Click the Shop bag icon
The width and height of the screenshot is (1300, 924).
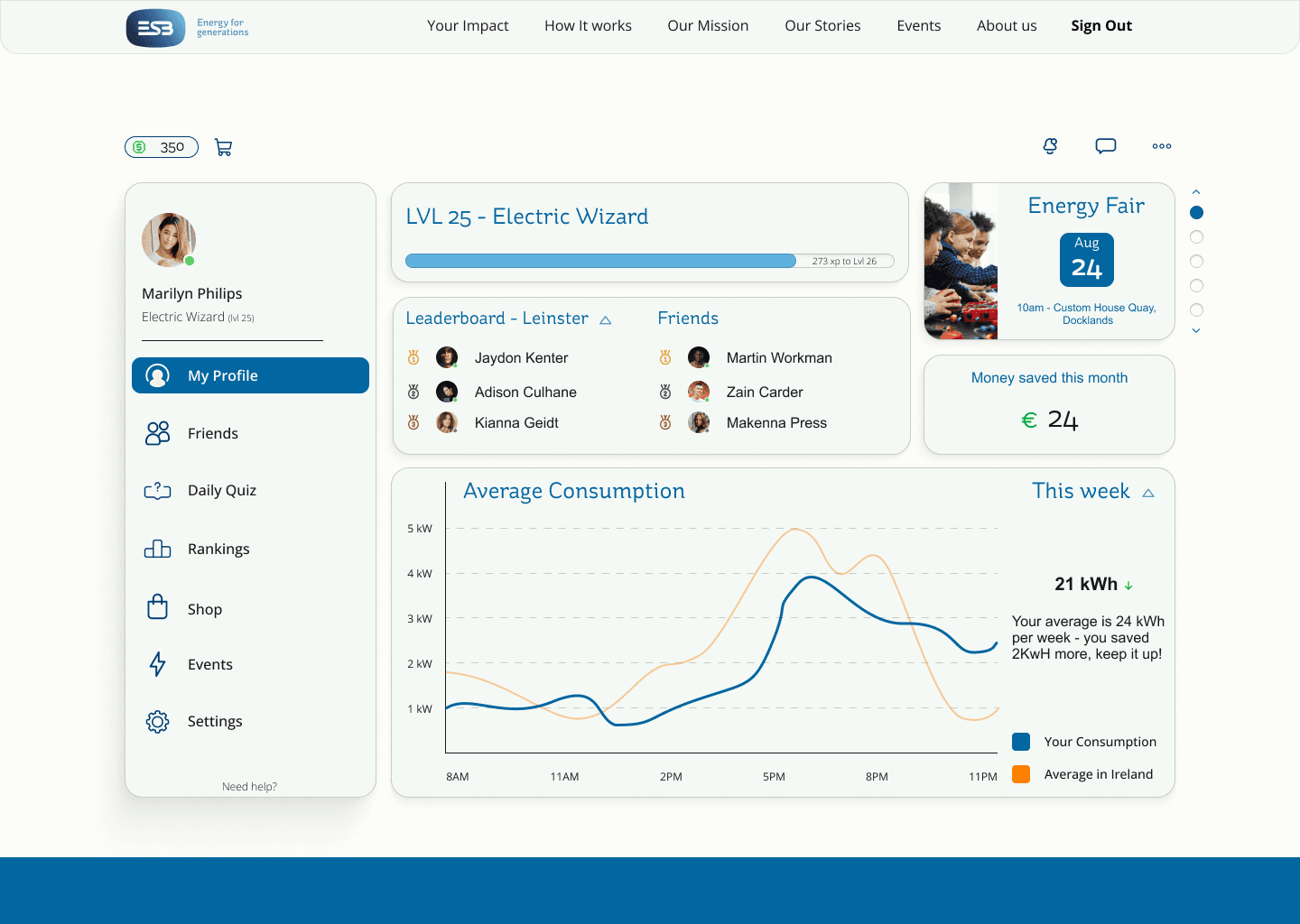click(x=158, y=606)
